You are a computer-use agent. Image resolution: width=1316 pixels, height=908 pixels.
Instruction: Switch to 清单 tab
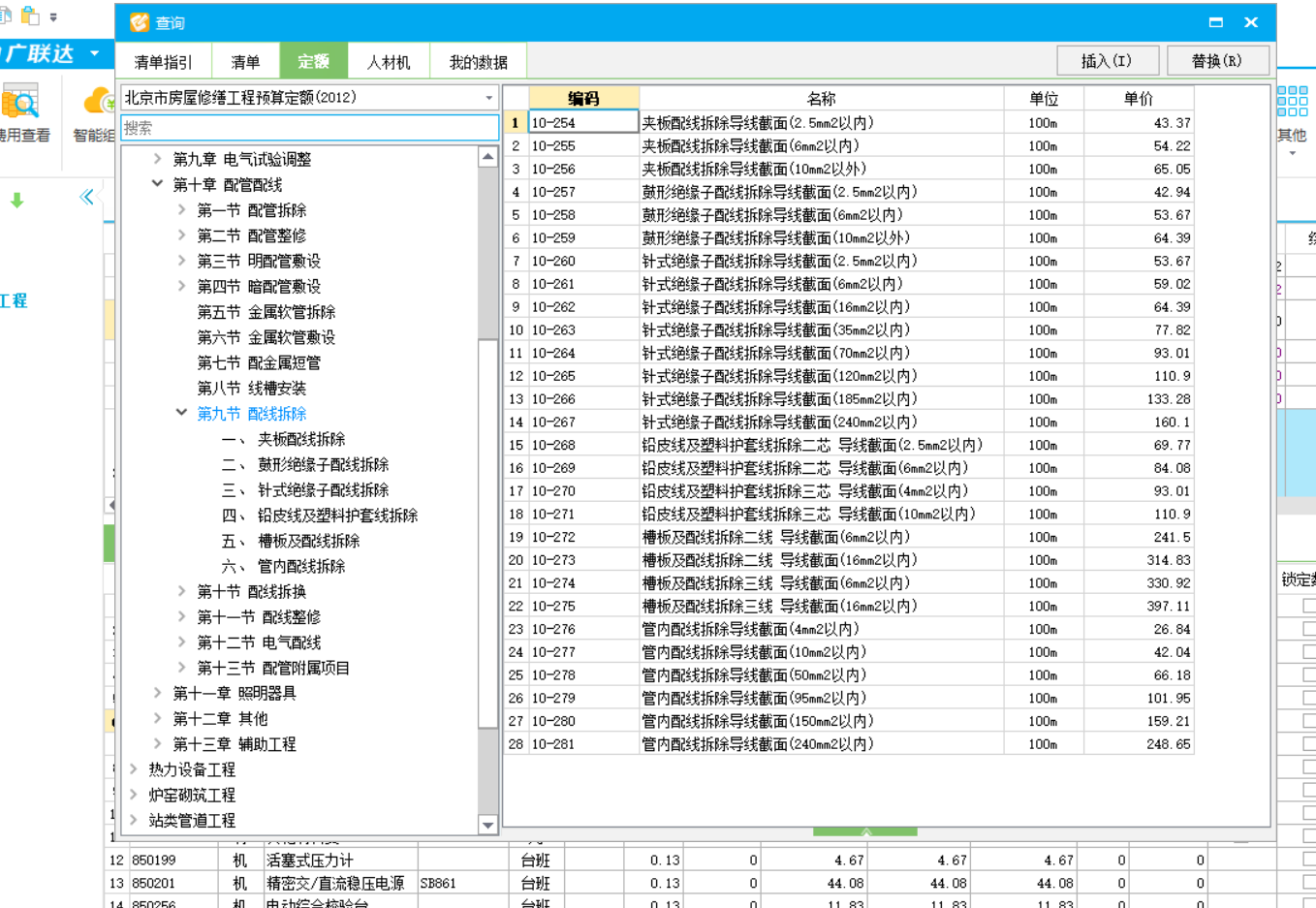pos(245,62)
